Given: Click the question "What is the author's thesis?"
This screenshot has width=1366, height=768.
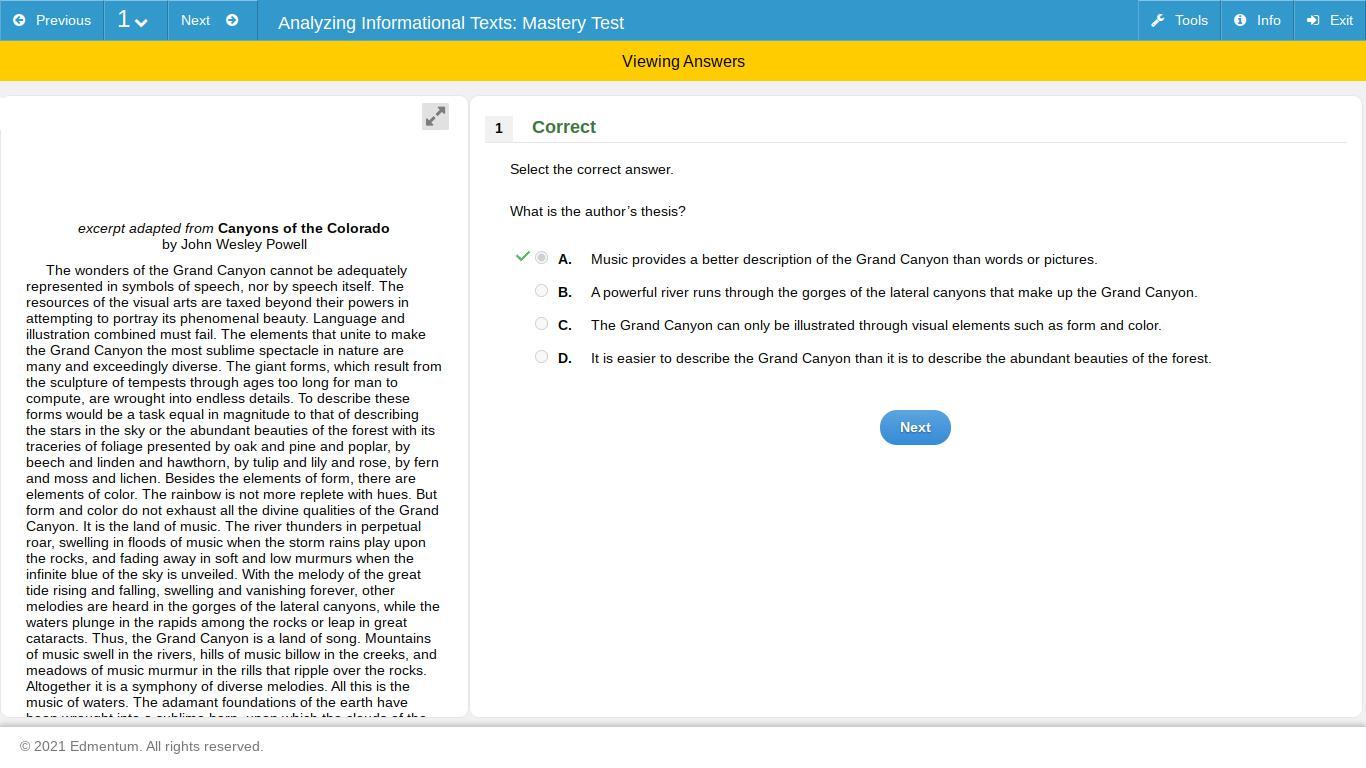Looking at the screenshot, I should point(598,211).
